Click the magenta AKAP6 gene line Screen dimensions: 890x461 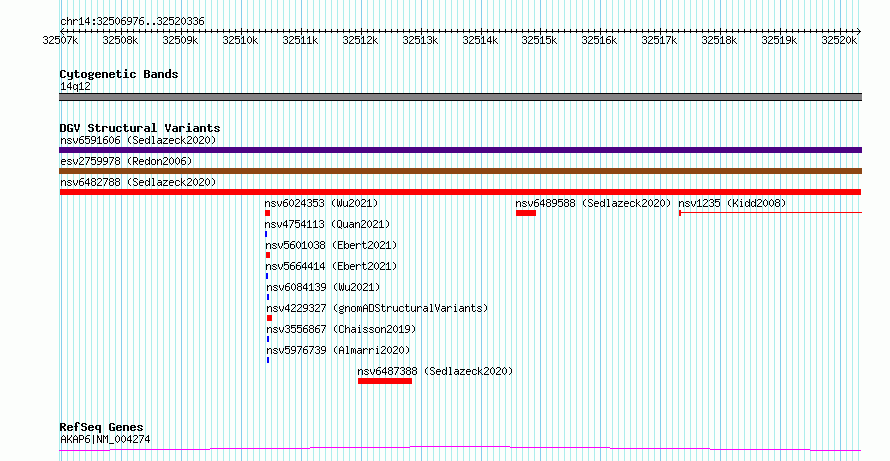[460, 449]
